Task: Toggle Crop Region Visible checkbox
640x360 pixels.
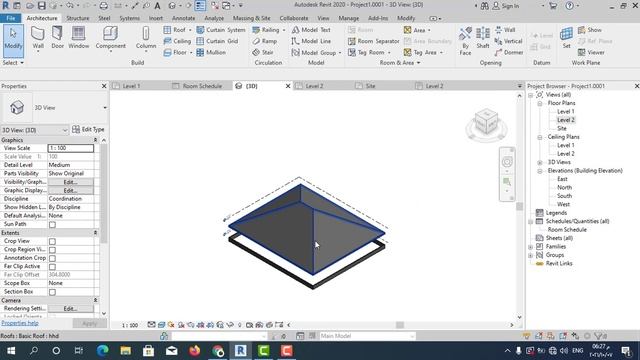Action: point(52,250)
